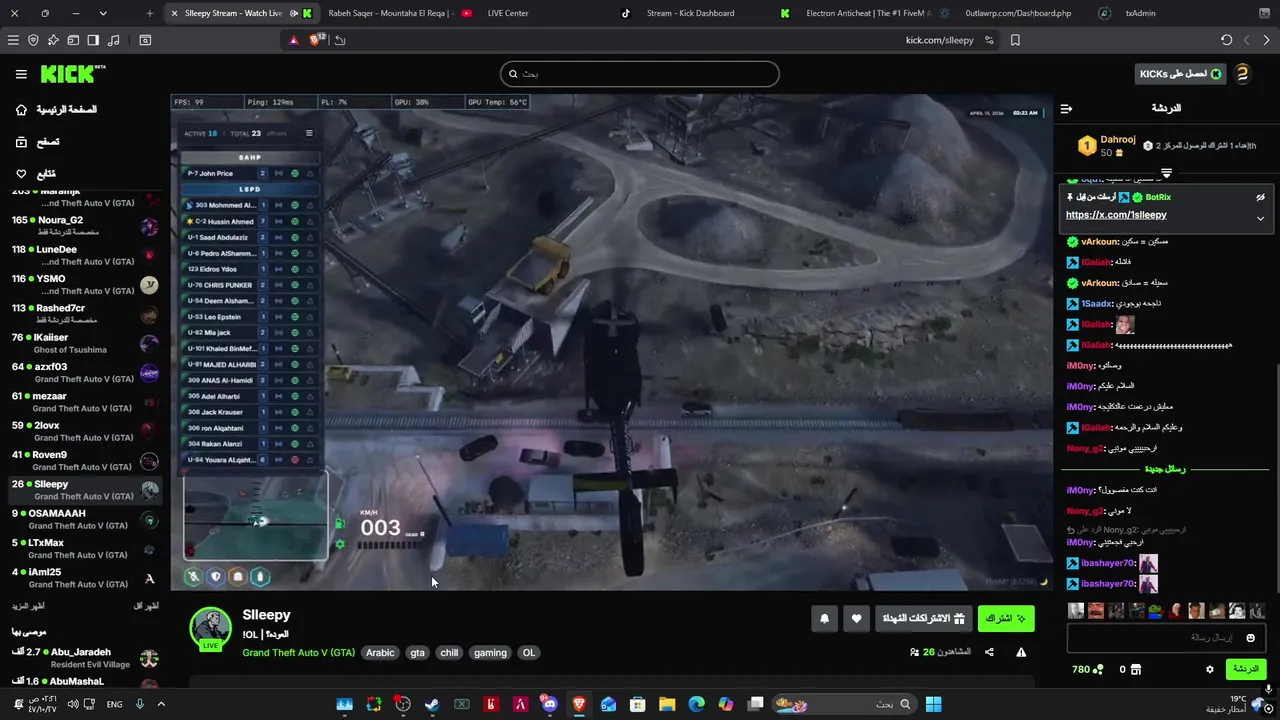Open the home page icon in sidebar
The width and height of the screenshot is (1280, 720).
point(21,110)
